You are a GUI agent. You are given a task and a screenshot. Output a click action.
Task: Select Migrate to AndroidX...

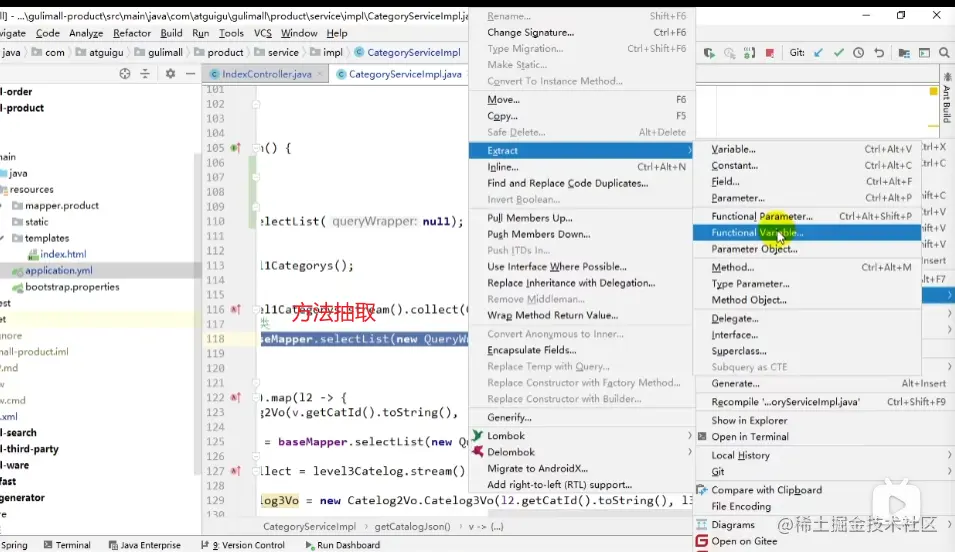click(x=582, y=469)
